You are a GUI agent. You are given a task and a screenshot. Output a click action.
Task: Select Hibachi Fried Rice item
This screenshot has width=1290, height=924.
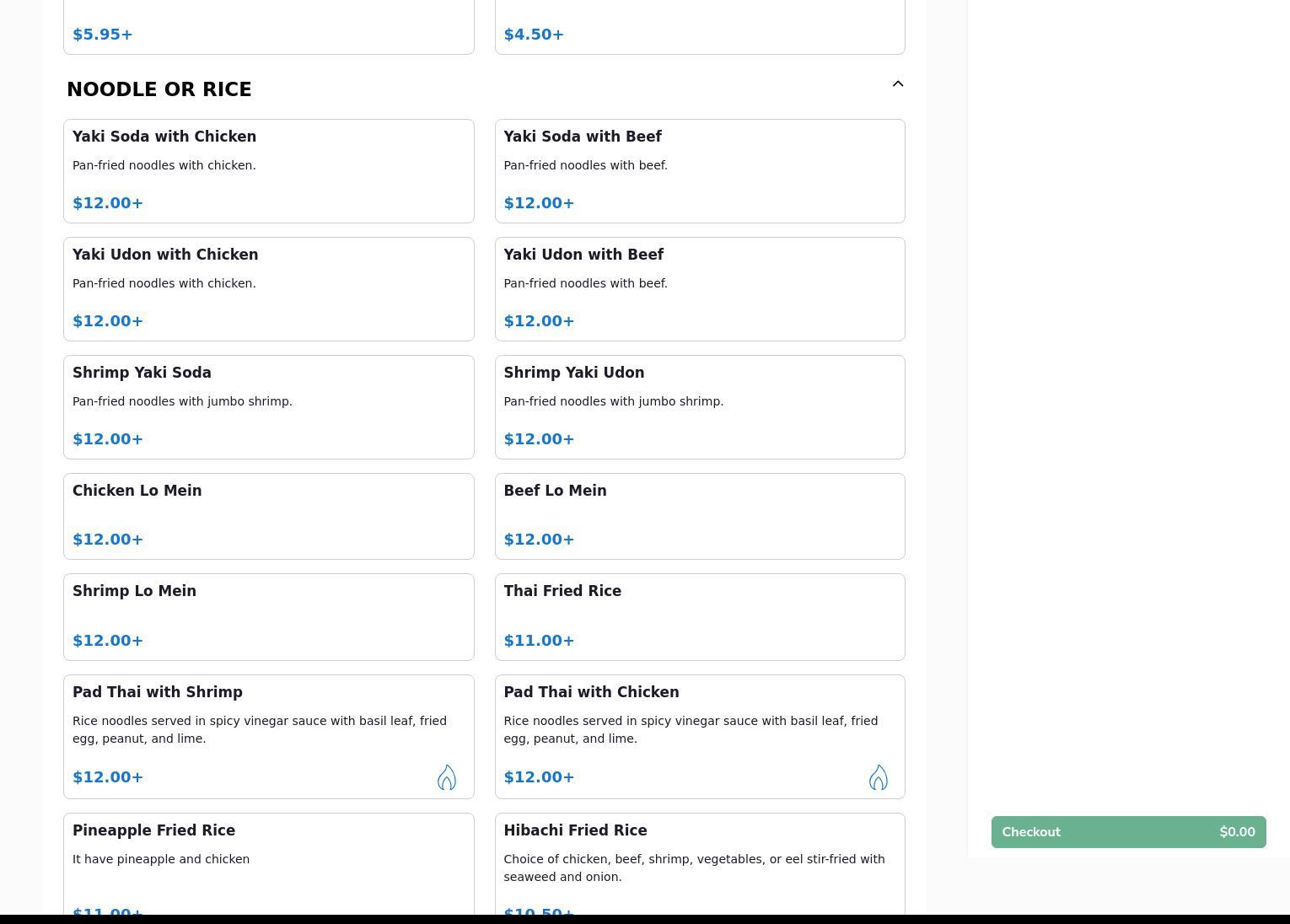click(699, 860)
